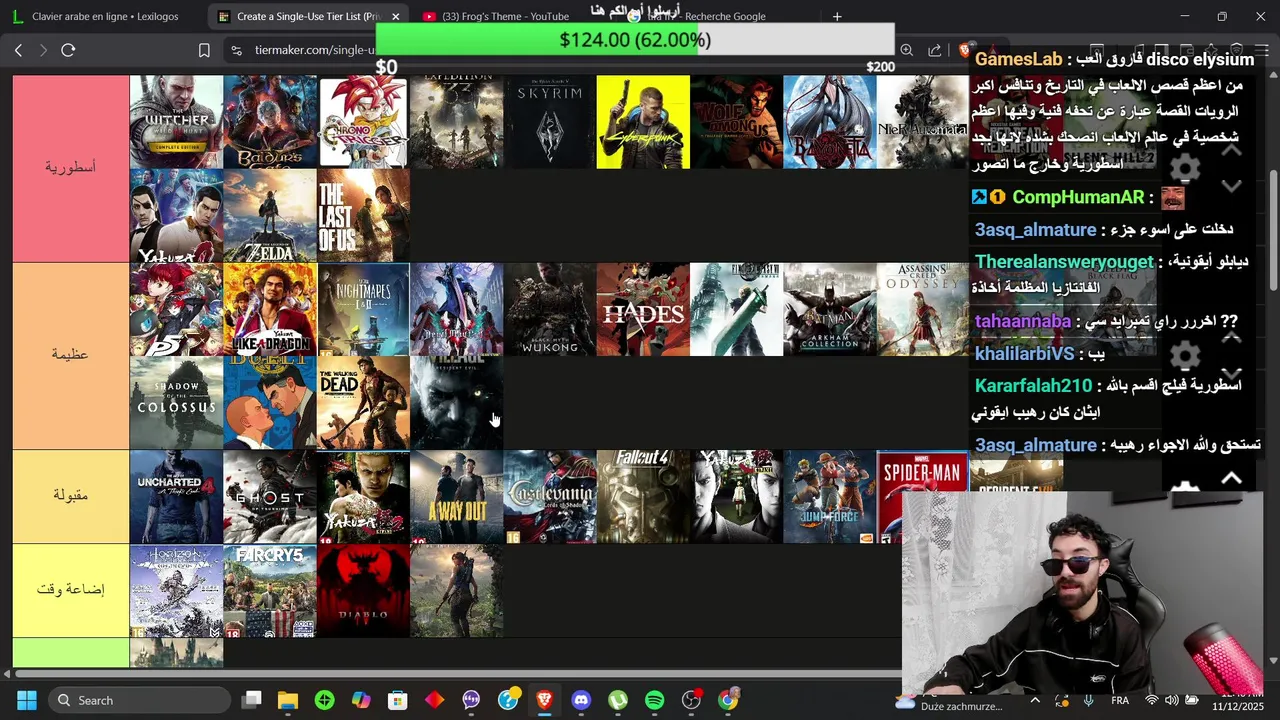Select The Wolf Among Us cover
1280x720 pixels.
(737, 121)
